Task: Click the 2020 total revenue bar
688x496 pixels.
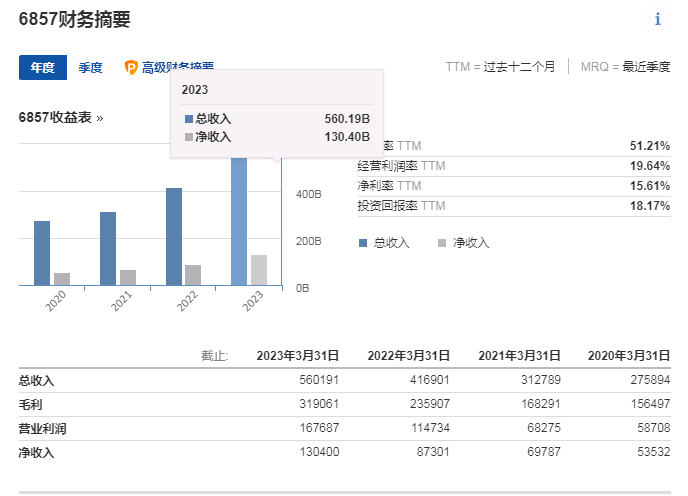Action: (42, 253)
